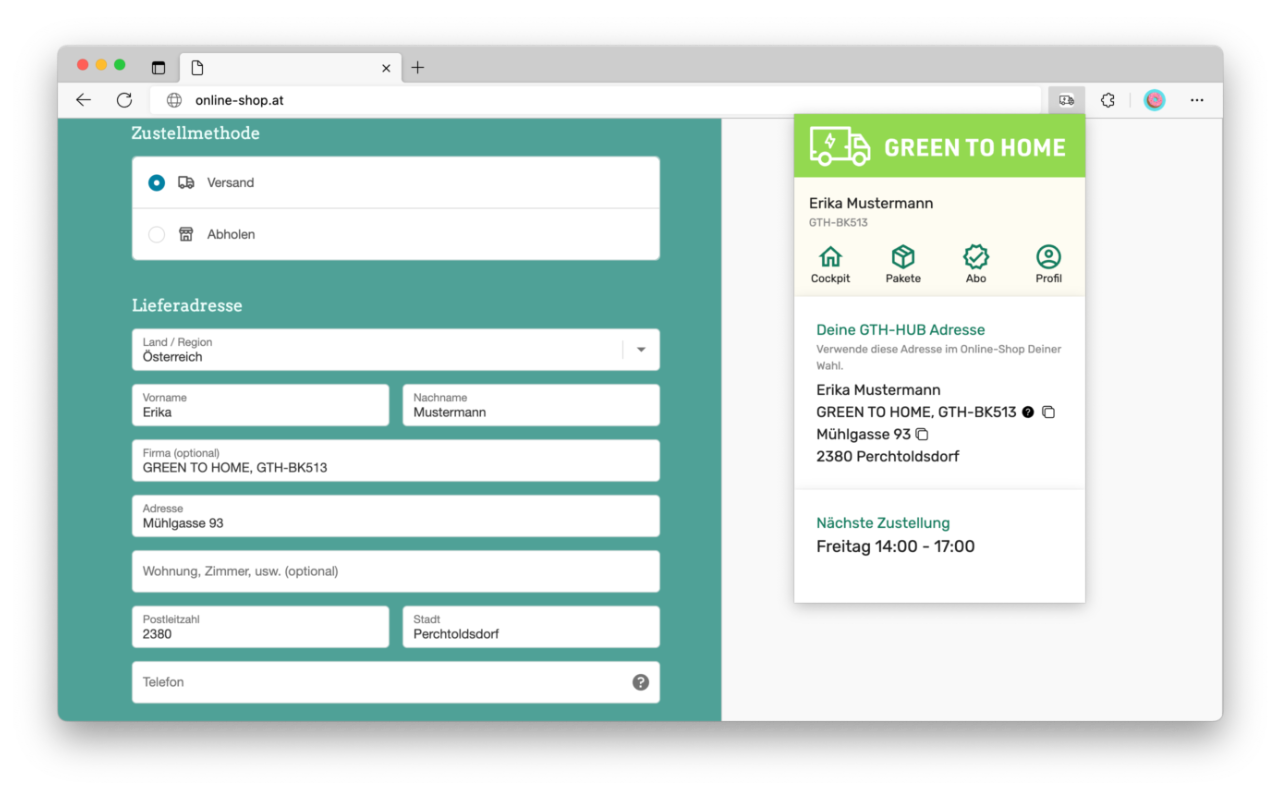
Task: Click the Stadt input field
Action: [531, 627]
